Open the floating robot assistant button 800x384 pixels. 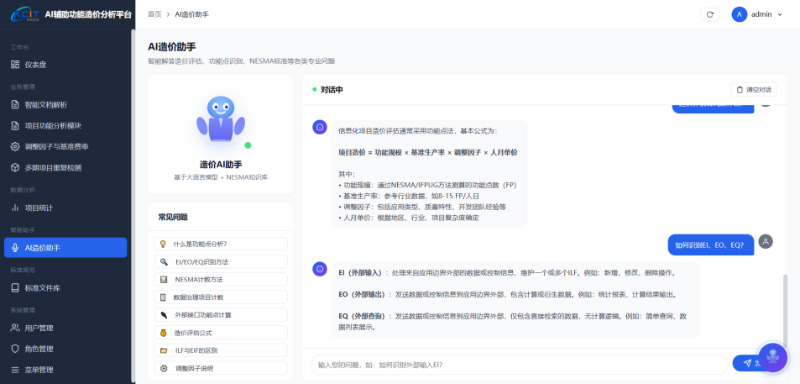click(773, 357)
